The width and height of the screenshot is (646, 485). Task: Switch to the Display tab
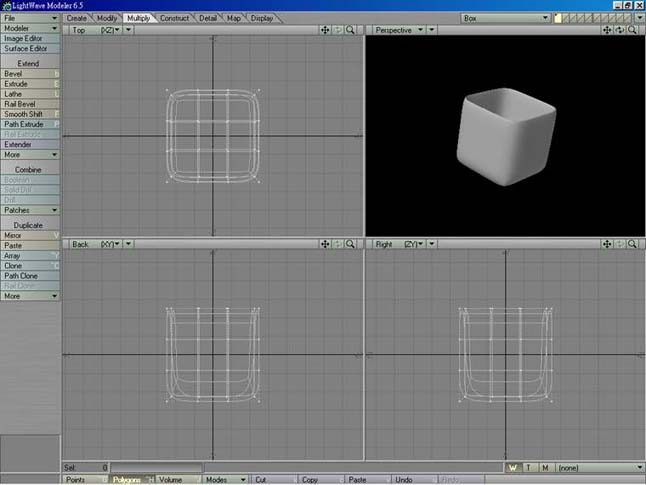[x=262, y=18]
